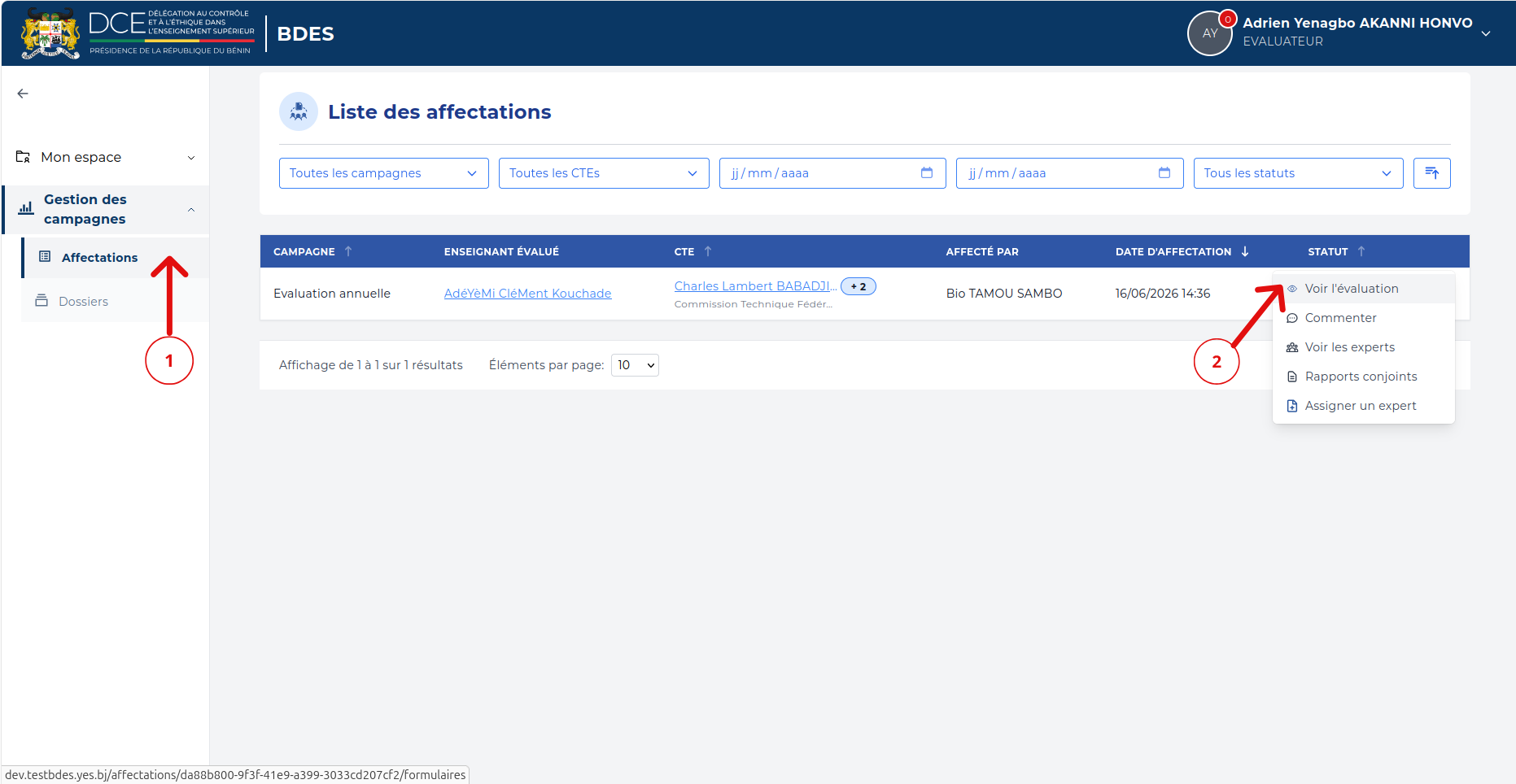Collapse the Gestion des campagnes chevron

[191, 210]
